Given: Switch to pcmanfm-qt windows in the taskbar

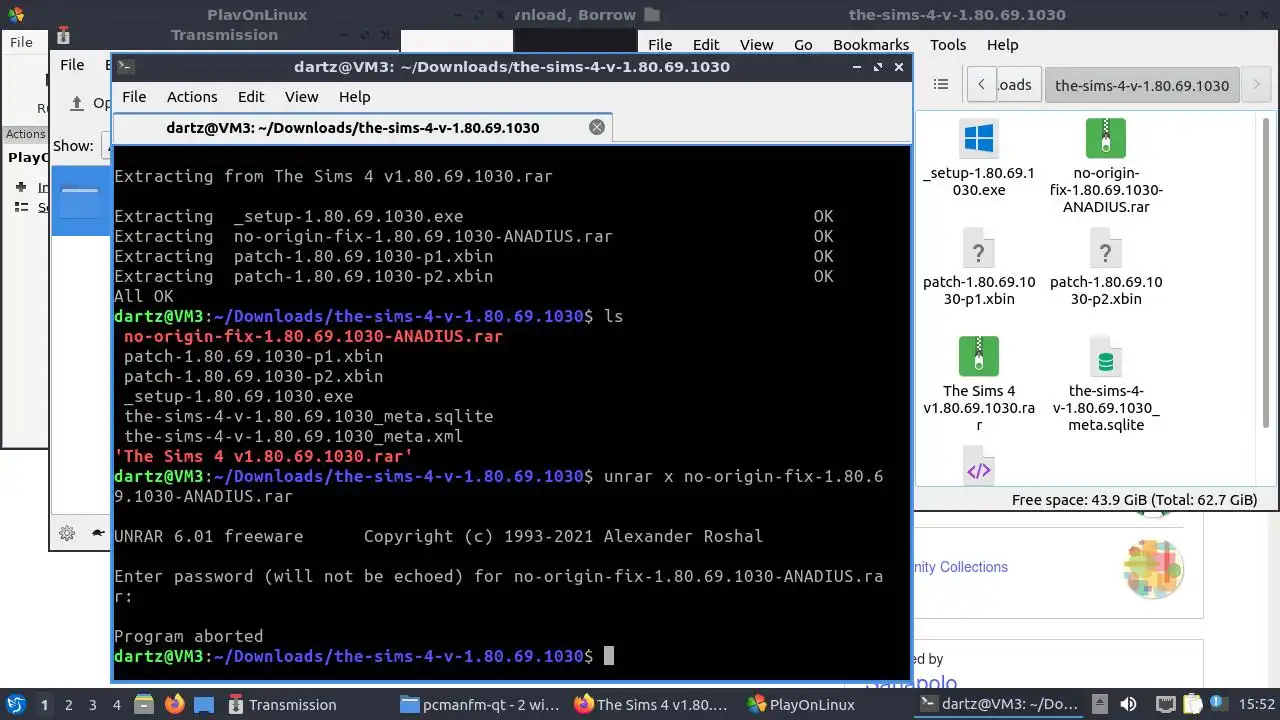Looking at the screenshot, I should point(480,704).
